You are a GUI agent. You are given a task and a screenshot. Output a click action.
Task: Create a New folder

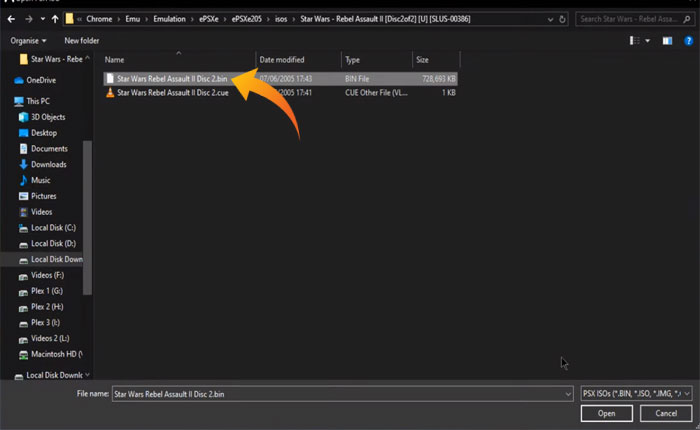click(x=81, y=40)
